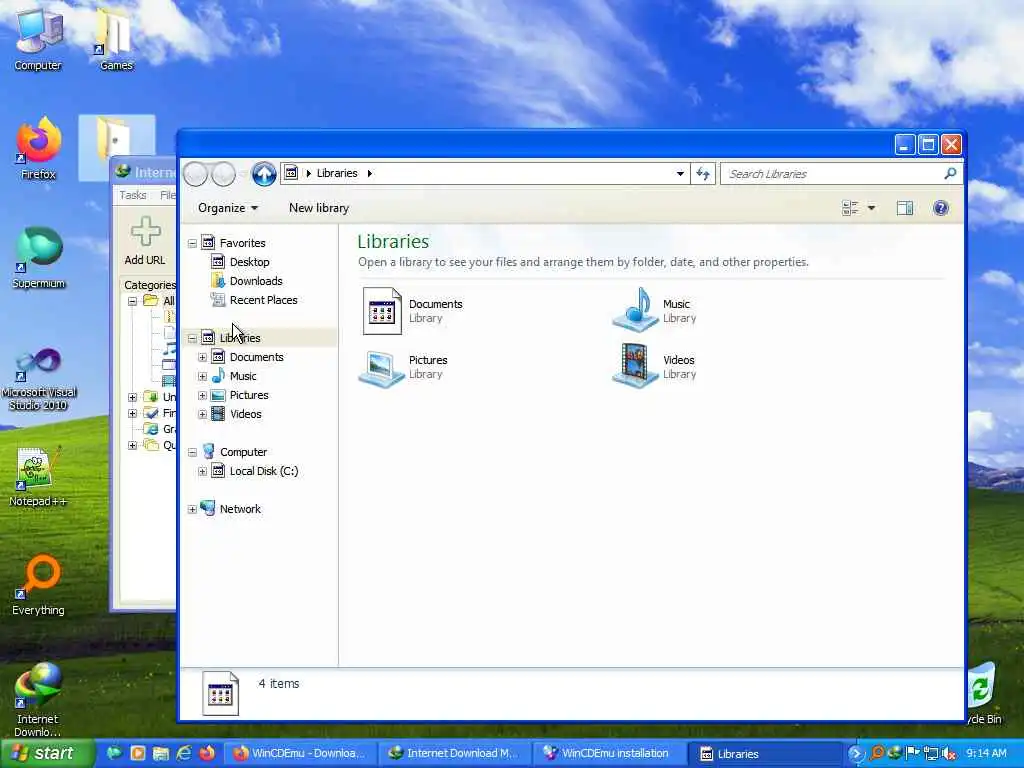Select Desktop in Favorites
This screenshot has height=768, width=1024.
tap(249, 262)
